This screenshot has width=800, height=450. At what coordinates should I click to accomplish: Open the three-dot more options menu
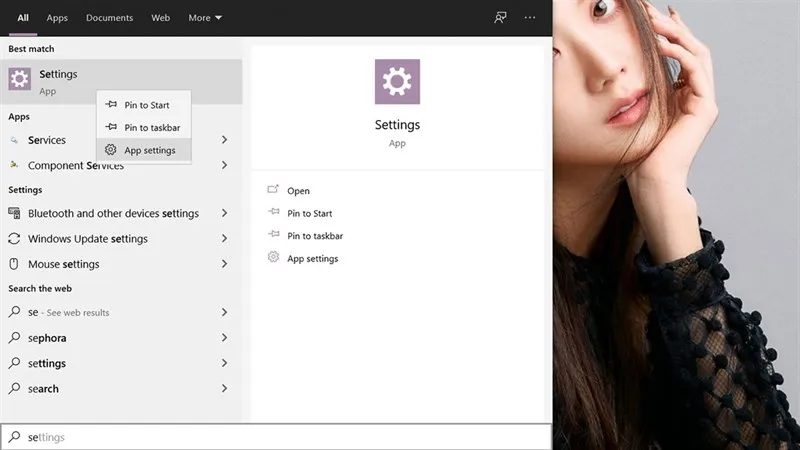(x=530, y=18)
